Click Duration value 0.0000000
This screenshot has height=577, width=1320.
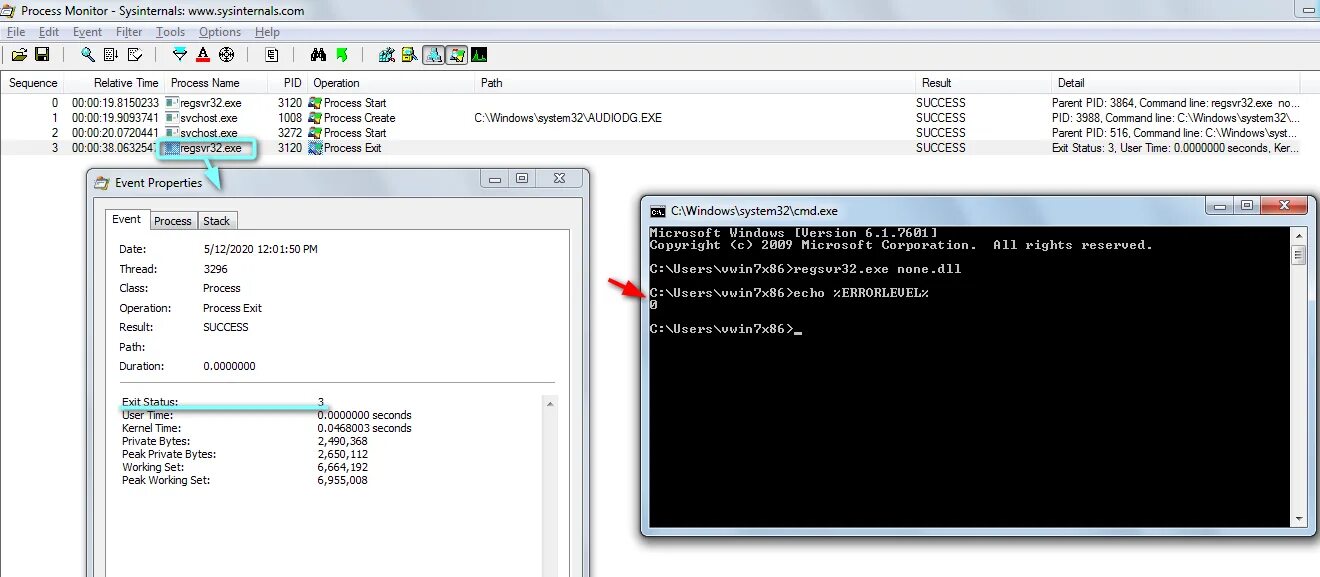[x=229, y=366]
